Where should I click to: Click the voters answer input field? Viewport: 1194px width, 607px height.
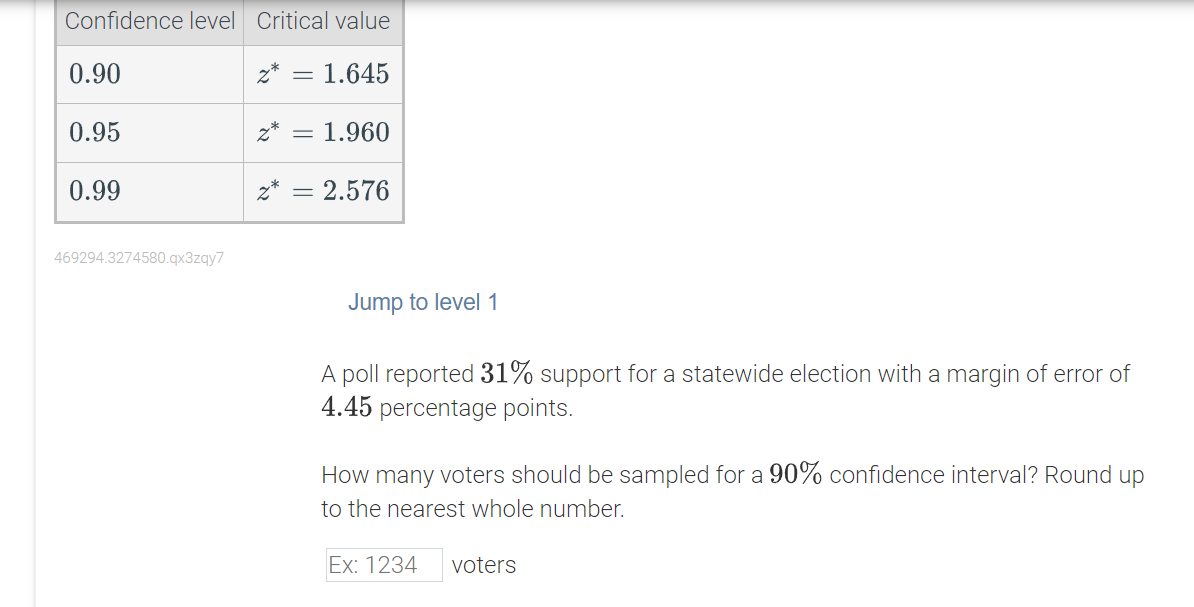pyautogui.click(x=384, y=565)
